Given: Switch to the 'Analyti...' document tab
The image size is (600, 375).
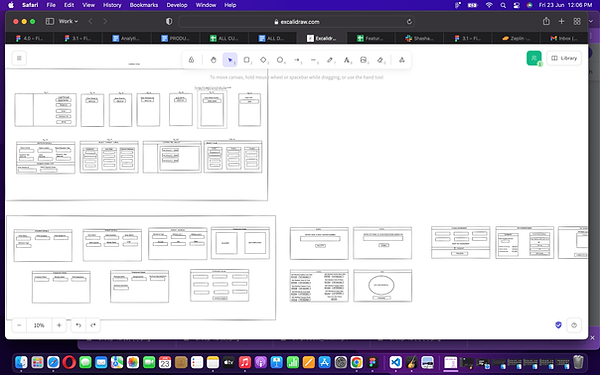Looking at the screenshot, I should click(126, 38).
